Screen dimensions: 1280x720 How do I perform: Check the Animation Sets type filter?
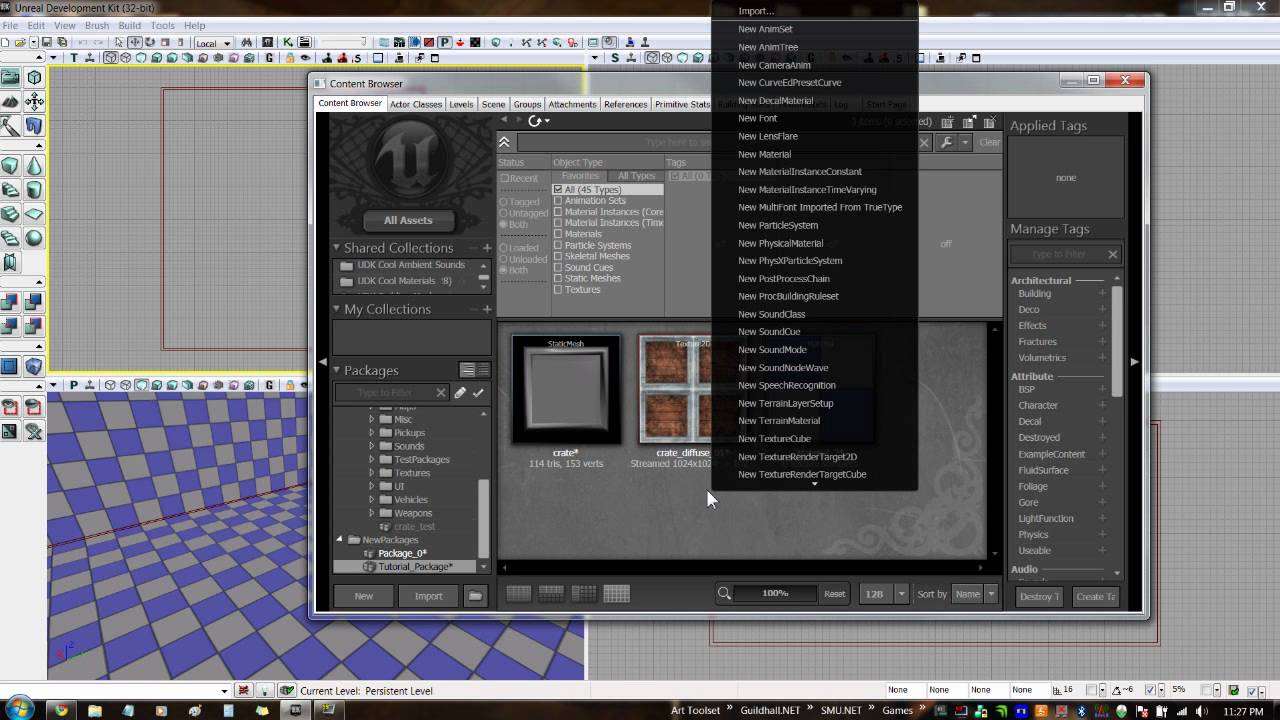558,201
